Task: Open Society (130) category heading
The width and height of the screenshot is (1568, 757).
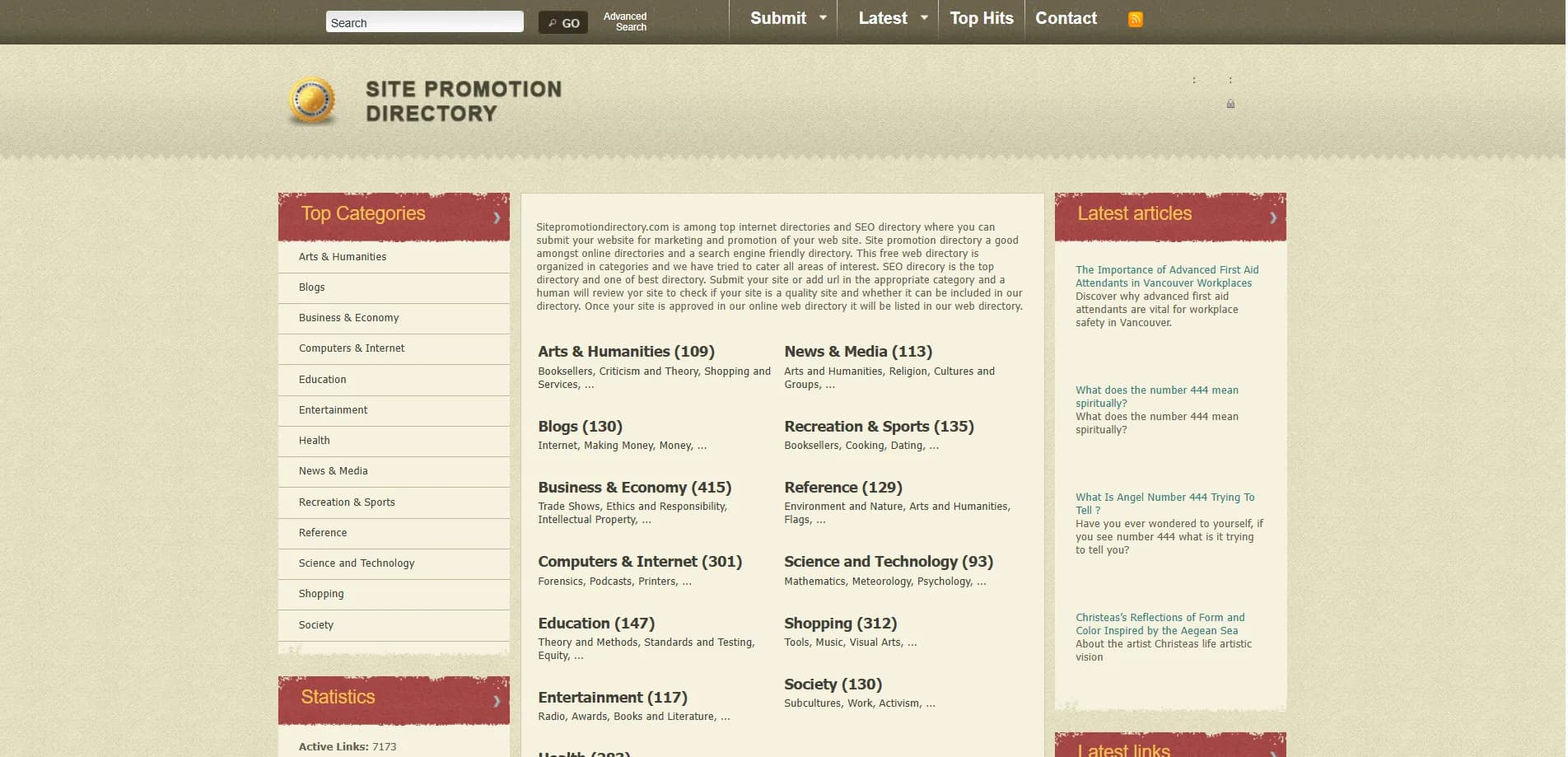Action: point(833,685)
